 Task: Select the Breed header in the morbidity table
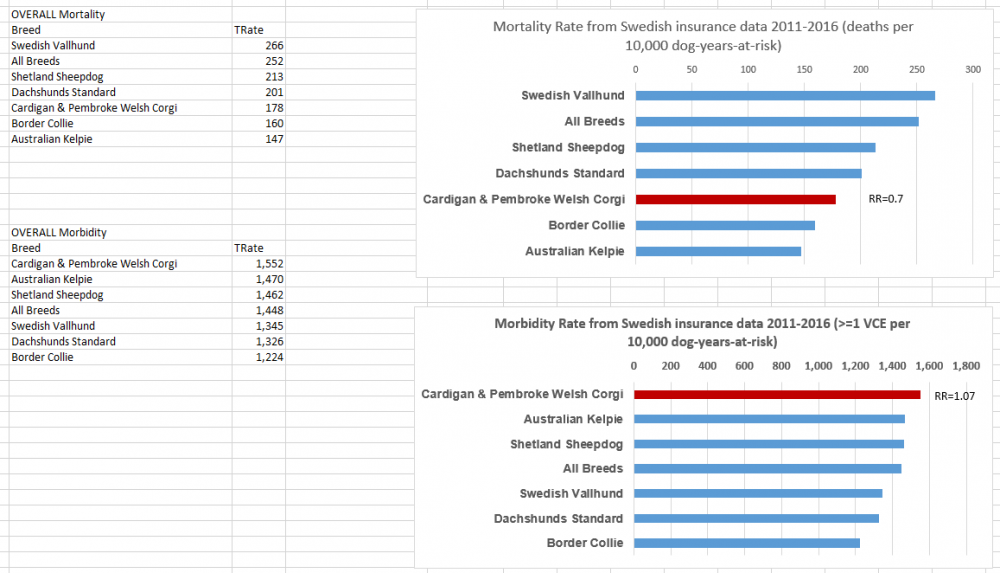[x=26, y=248]
